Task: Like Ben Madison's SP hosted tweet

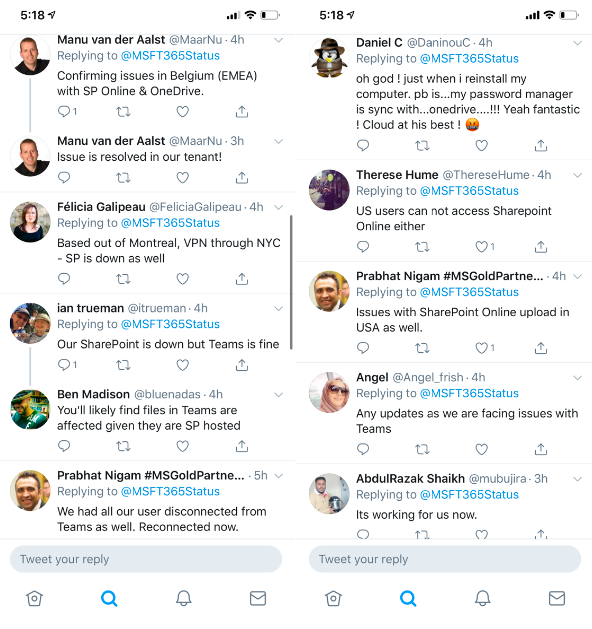Action: point(182,446)
